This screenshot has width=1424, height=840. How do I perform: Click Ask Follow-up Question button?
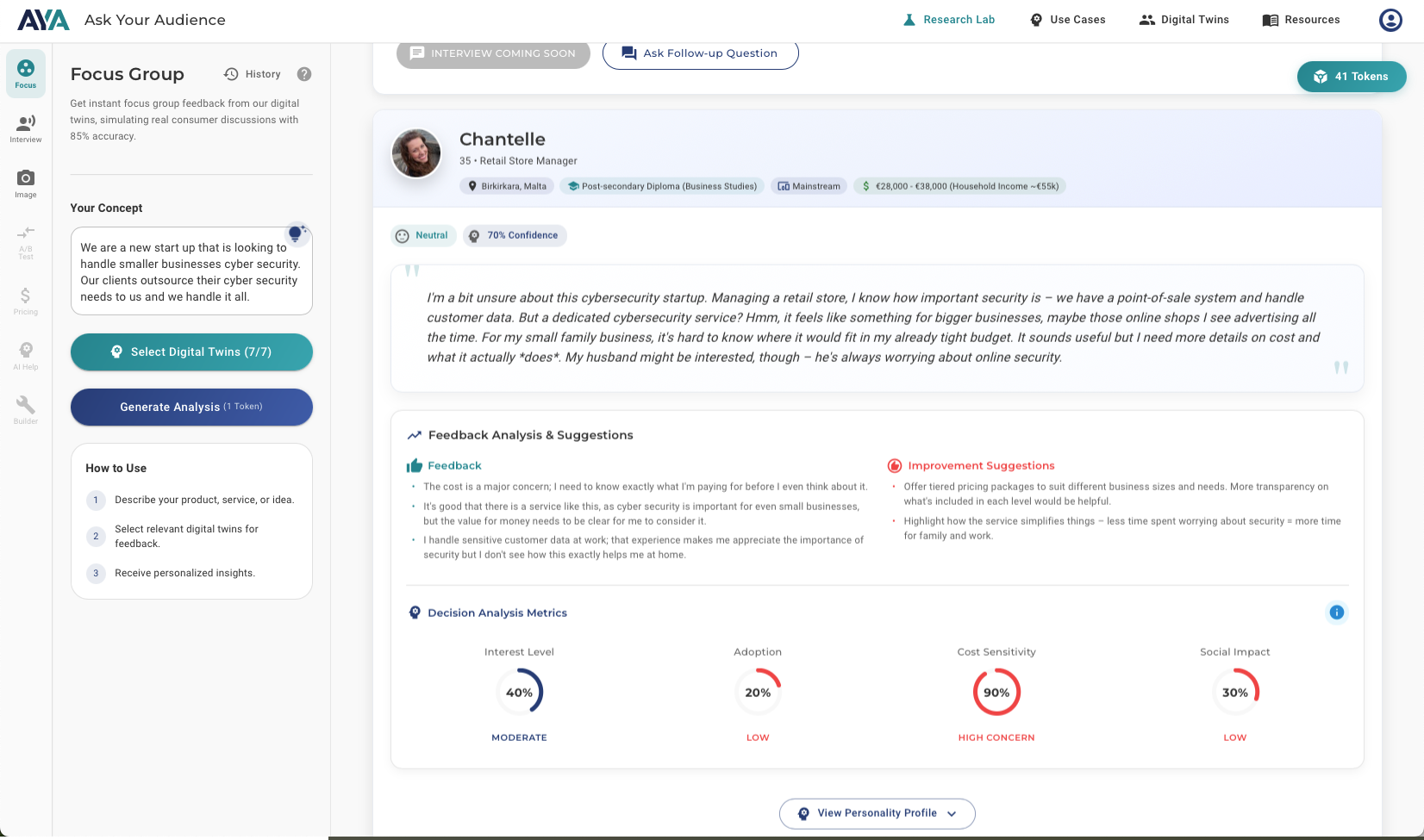700,53
